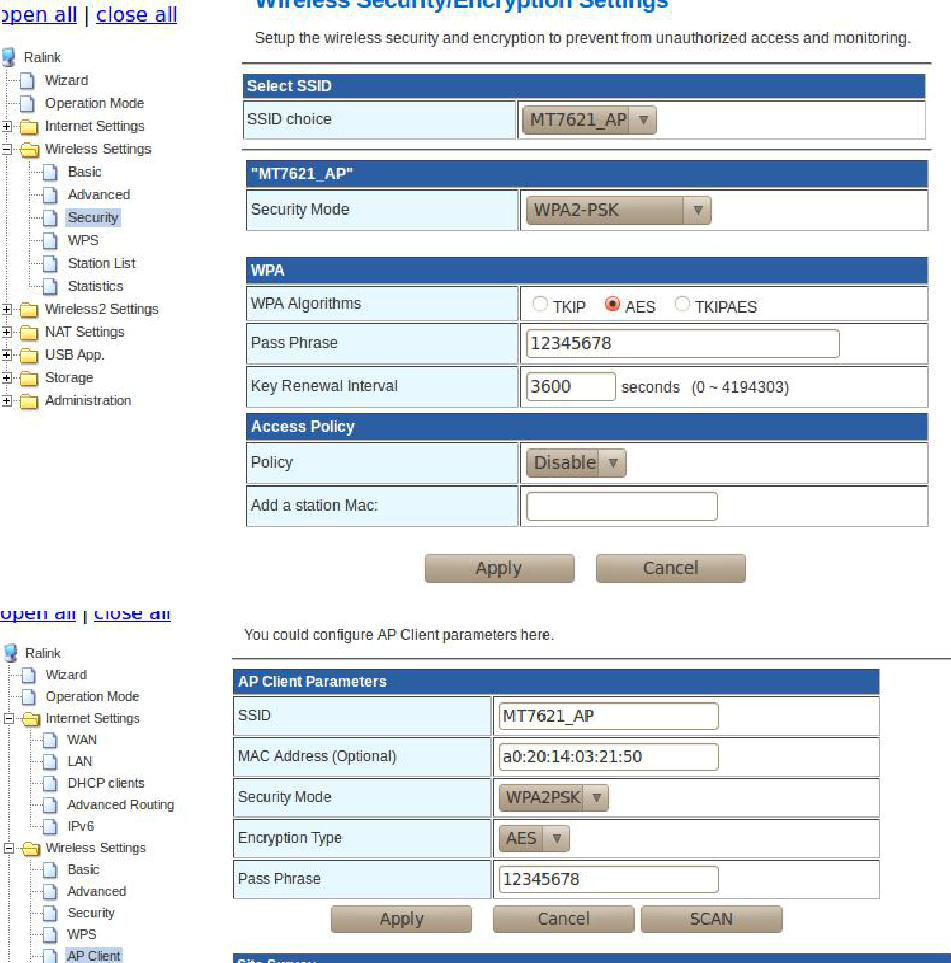
Task: Click the Wizard page icon in top tree
Action: tap(29, 81)
